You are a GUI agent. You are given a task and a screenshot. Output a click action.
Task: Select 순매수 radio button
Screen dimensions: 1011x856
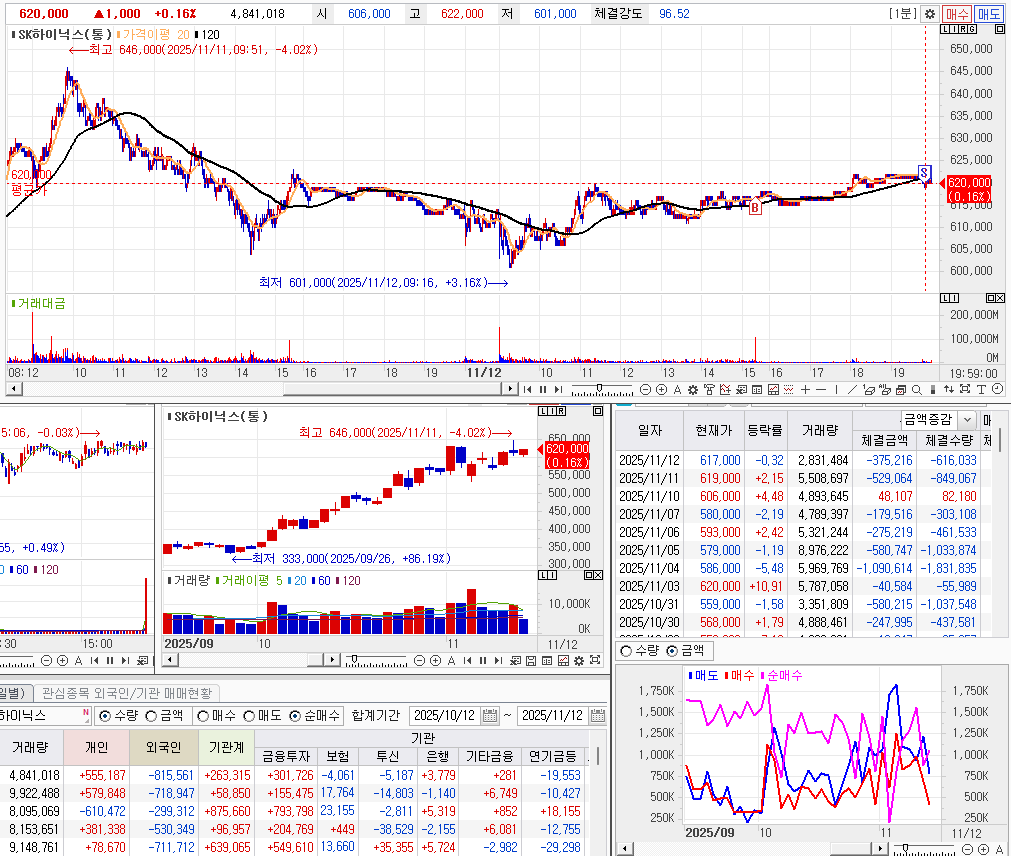(x=295, y=715)
